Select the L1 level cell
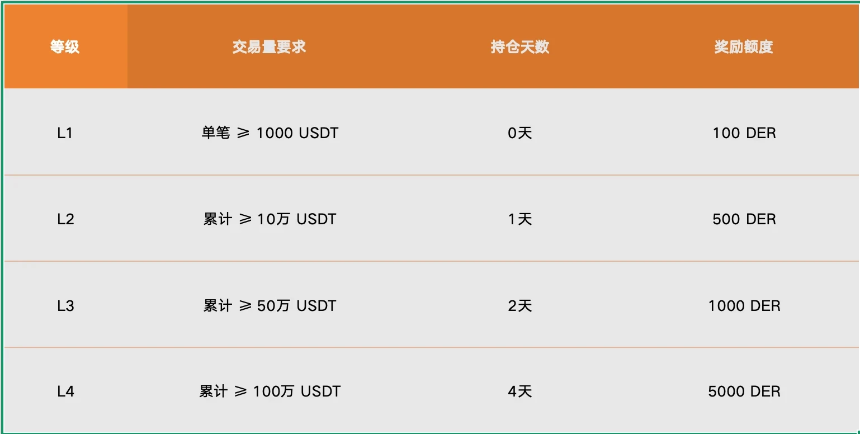The image size is (860, 434). (65, 133)
